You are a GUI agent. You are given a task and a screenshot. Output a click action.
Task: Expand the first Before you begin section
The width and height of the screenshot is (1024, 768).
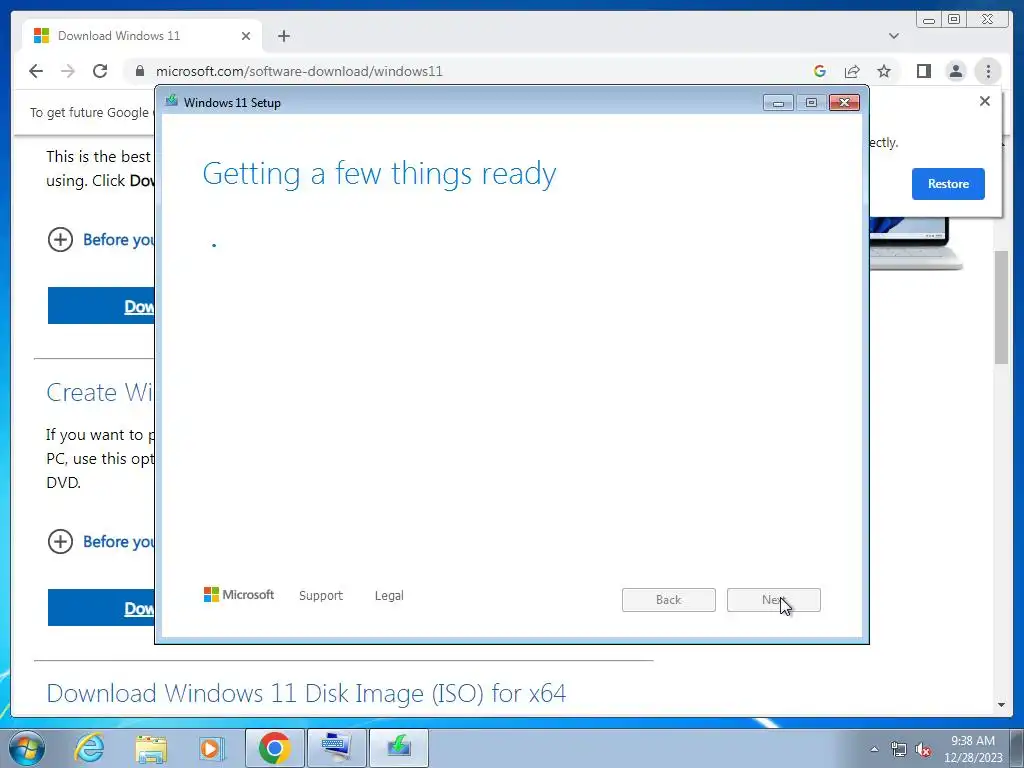(x=61, y=240)
